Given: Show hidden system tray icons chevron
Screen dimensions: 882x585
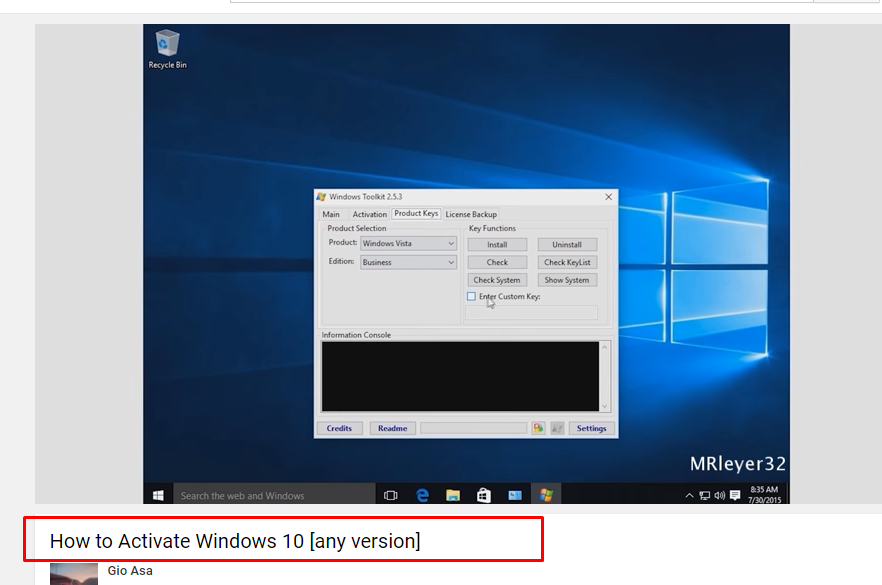Looking at the screenshot, I should [x=689, y=496].
